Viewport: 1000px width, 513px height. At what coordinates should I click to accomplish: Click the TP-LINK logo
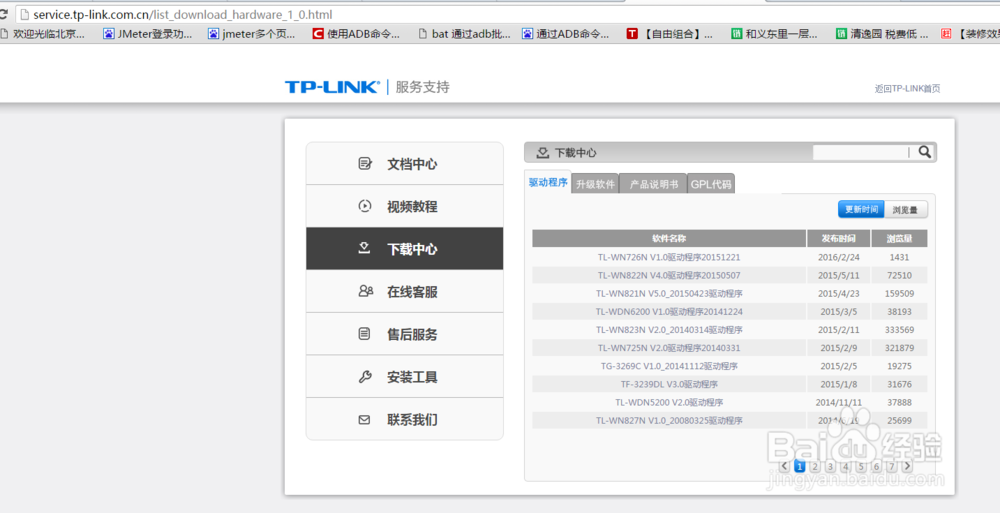pos(332,87)
